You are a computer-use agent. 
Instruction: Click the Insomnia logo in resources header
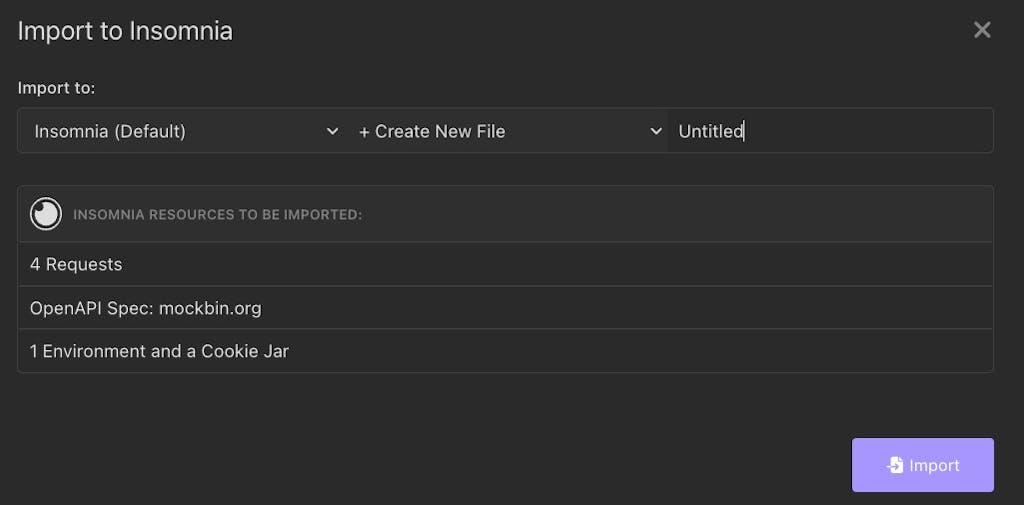(x=46, y=214)
